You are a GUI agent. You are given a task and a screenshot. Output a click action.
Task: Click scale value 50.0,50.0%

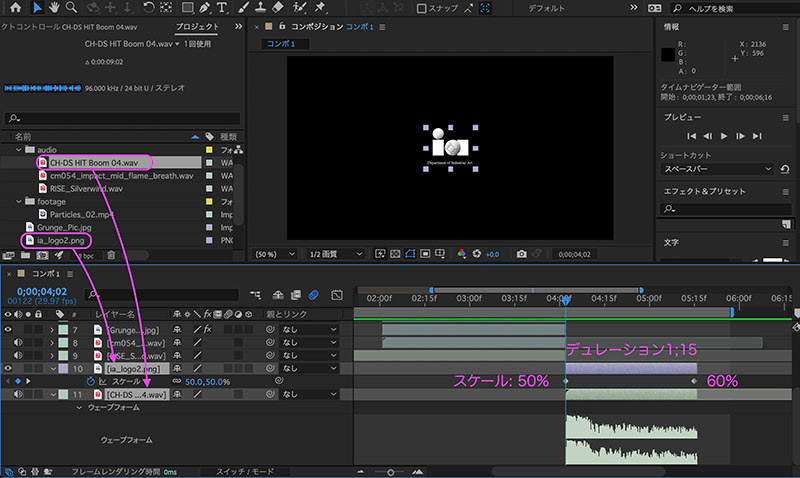[207, 382]
